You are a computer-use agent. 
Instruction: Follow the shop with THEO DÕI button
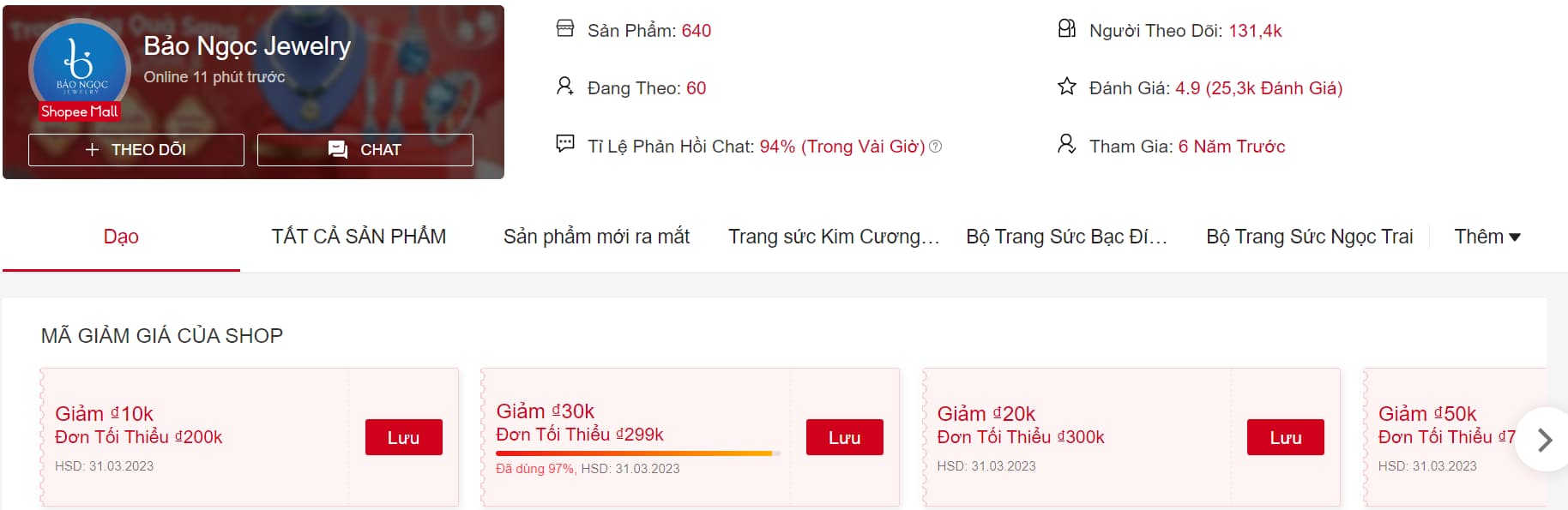click(136, 150)
